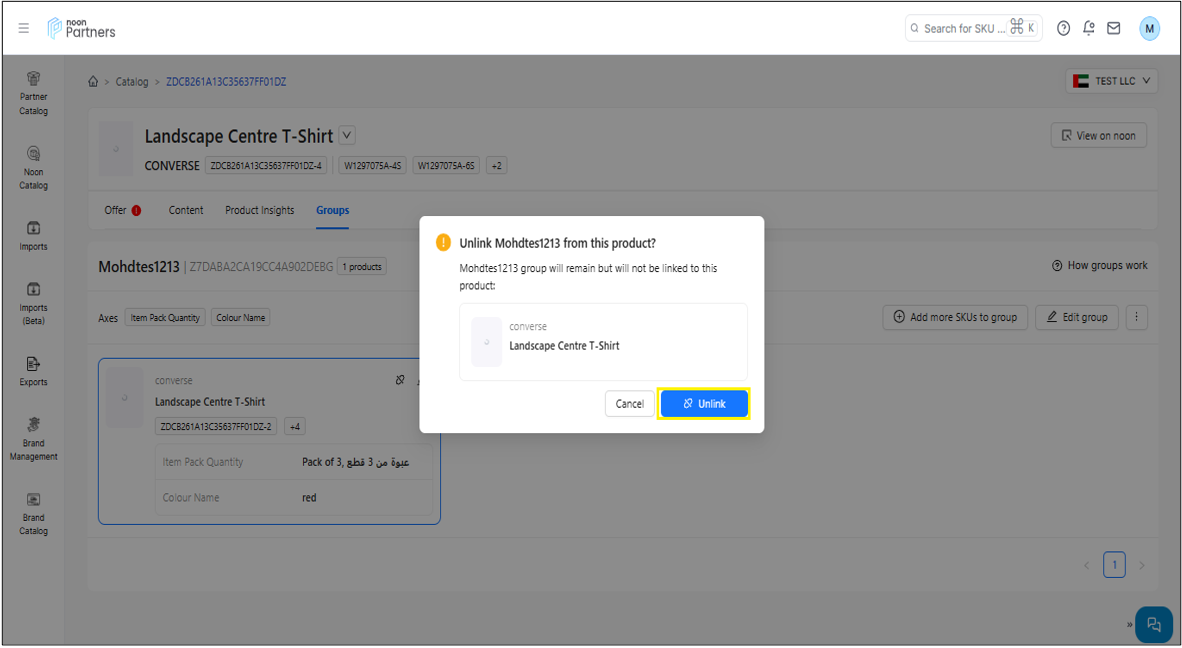Click the help question mark icon
The height and width of the screenshot is (648, 1182).
tap(1063, 28)
